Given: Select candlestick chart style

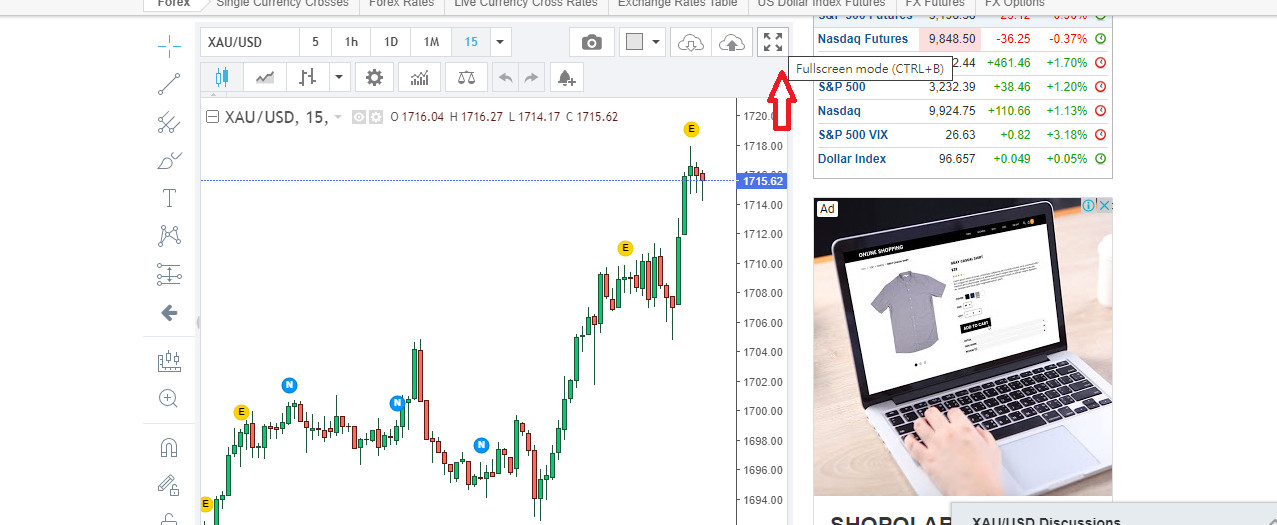Looking at the screenshot, I should tap(222, 77).
